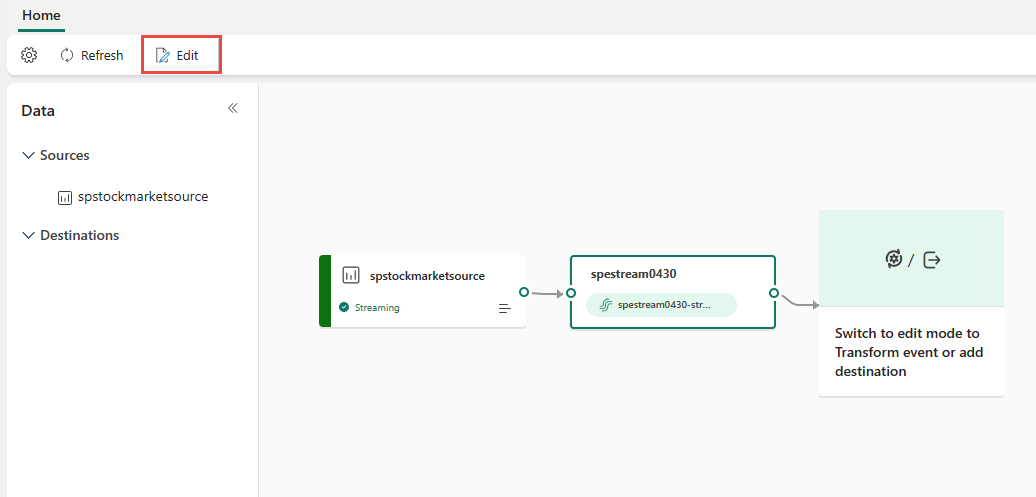Viewport: 1036px width, 497px height.
Task: Click the Streaming status text
Action: pos(377,307)
